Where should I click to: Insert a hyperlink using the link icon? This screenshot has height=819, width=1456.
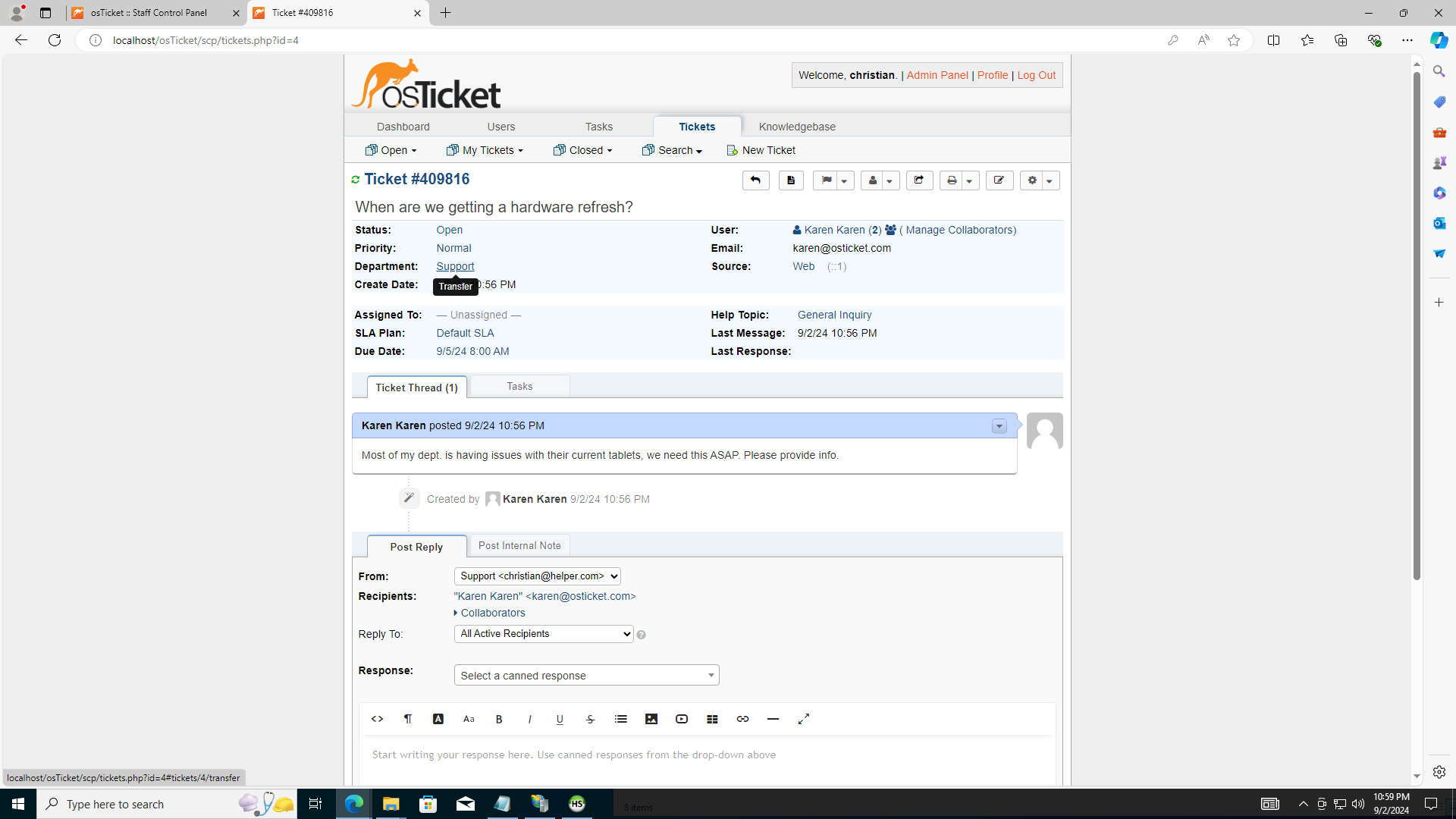pyautogui.click(x=742, y=719)
